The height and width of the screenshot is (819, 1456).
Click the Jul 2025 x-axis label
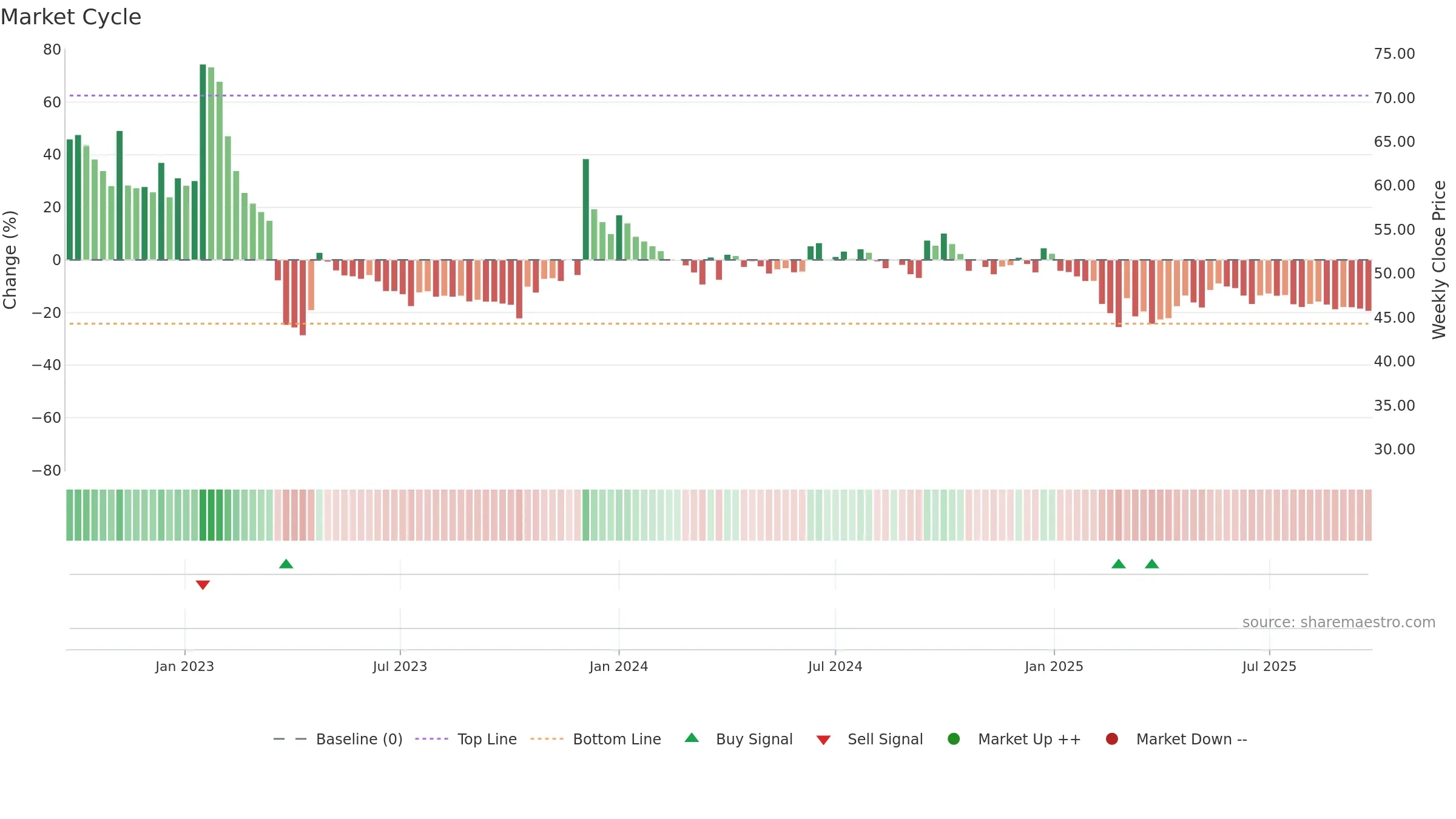click(1269, 666)
